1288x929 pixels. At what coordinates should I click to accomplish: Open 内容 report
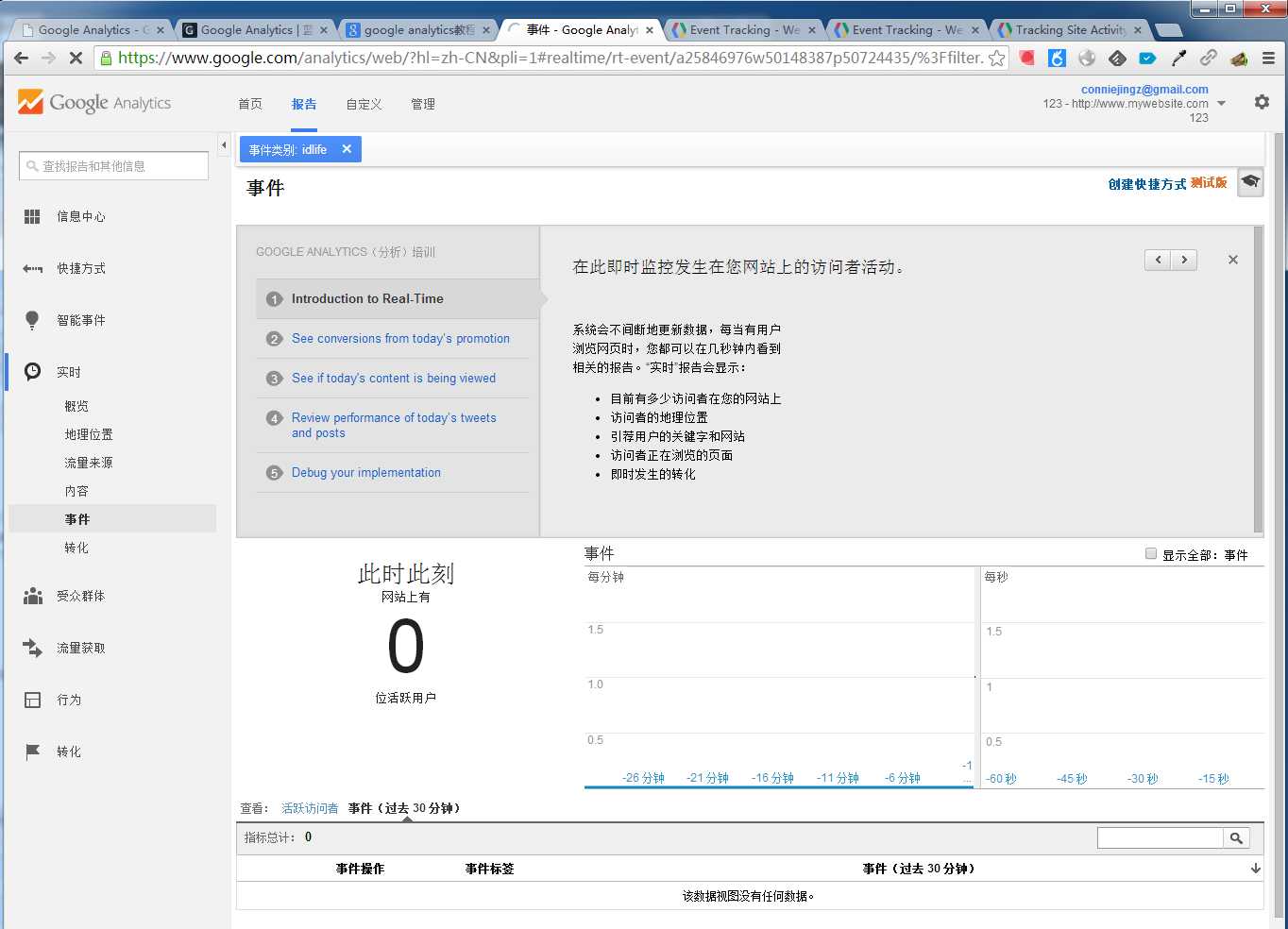(x=76, y=491)
